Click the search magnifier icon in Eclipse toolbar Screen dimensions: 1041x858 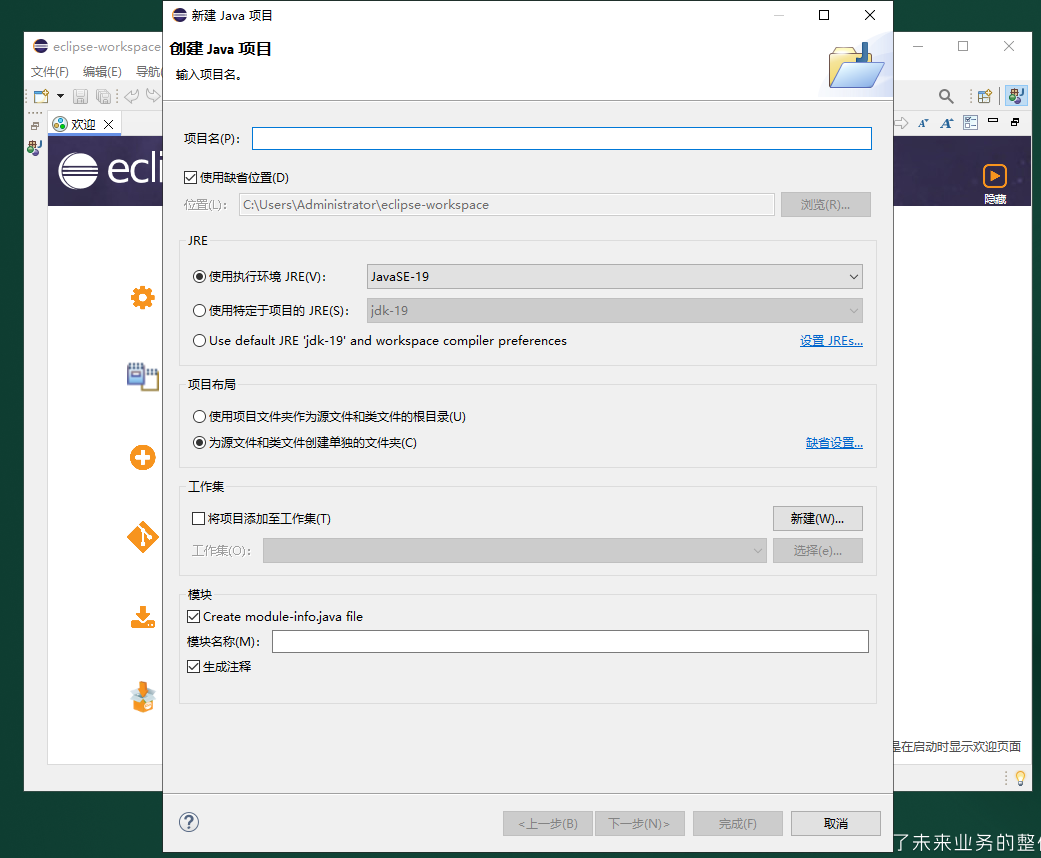[946, 96]
